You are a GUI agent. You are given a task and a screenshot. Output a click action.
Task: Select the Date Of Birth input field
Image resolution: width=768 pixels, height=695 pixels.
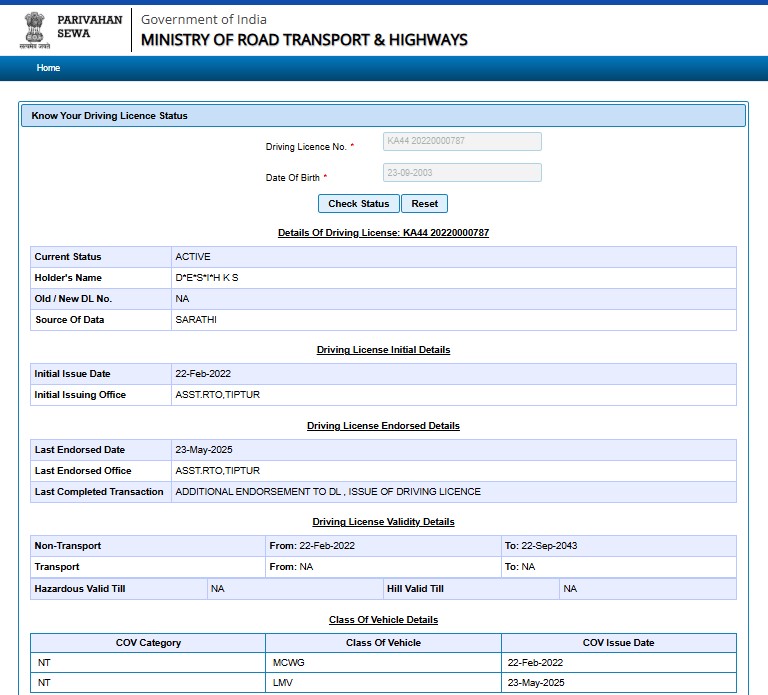[462, 173]
